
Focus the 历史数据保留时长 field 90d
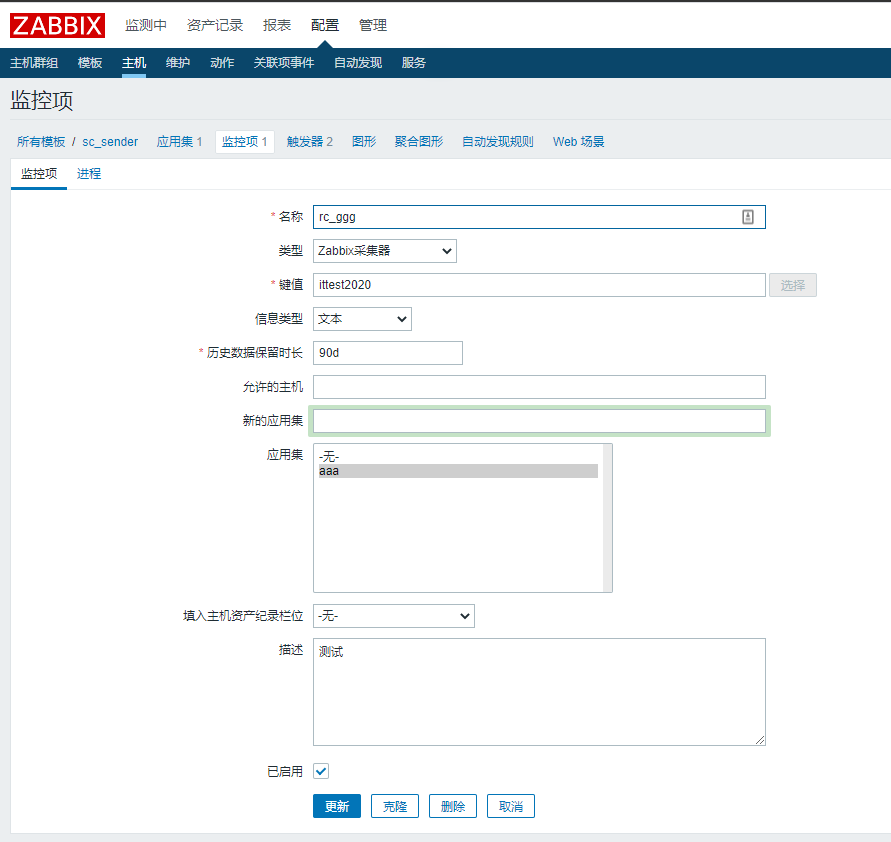[388, 353]
